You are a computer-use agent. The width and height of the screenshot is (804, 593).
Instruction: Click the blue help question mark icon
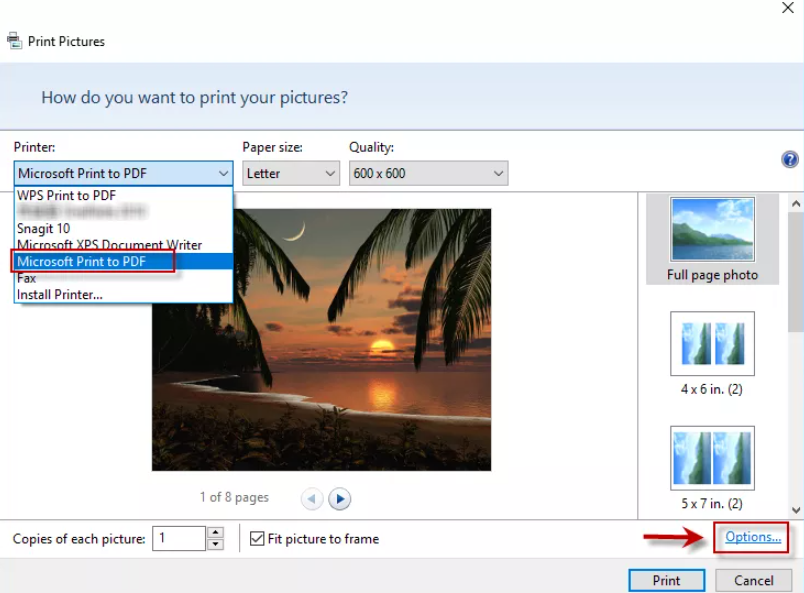tap(789, 160)
